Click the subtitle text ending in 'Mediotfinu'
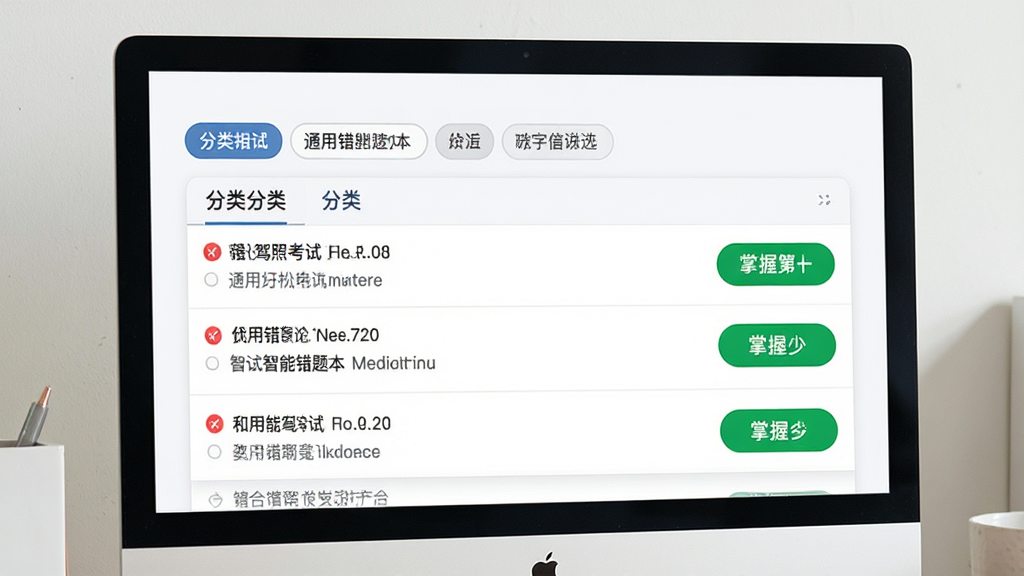This screenshot has height=576, width=1024. click(x=332, y=363)
